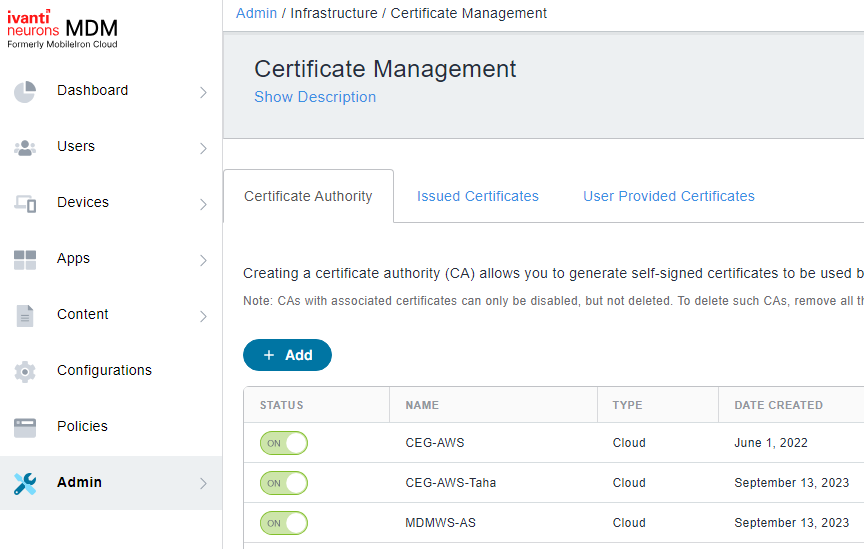Click the Policies card icon

(x=25, y=428)
